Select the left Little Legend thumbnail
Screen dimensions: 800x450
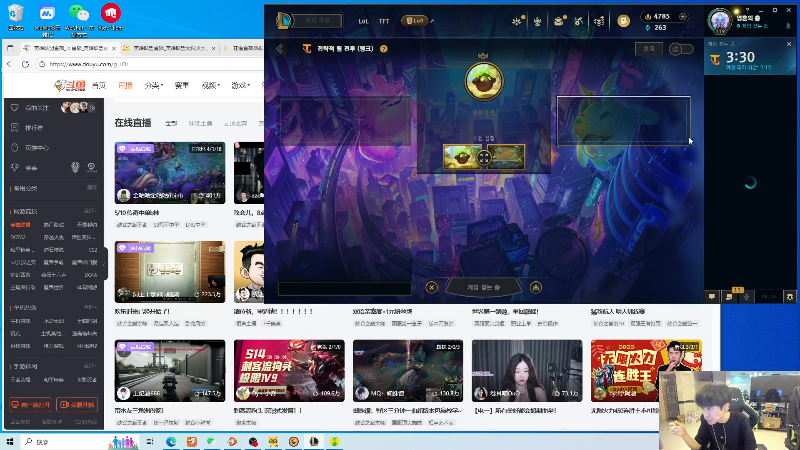point(462,157)
